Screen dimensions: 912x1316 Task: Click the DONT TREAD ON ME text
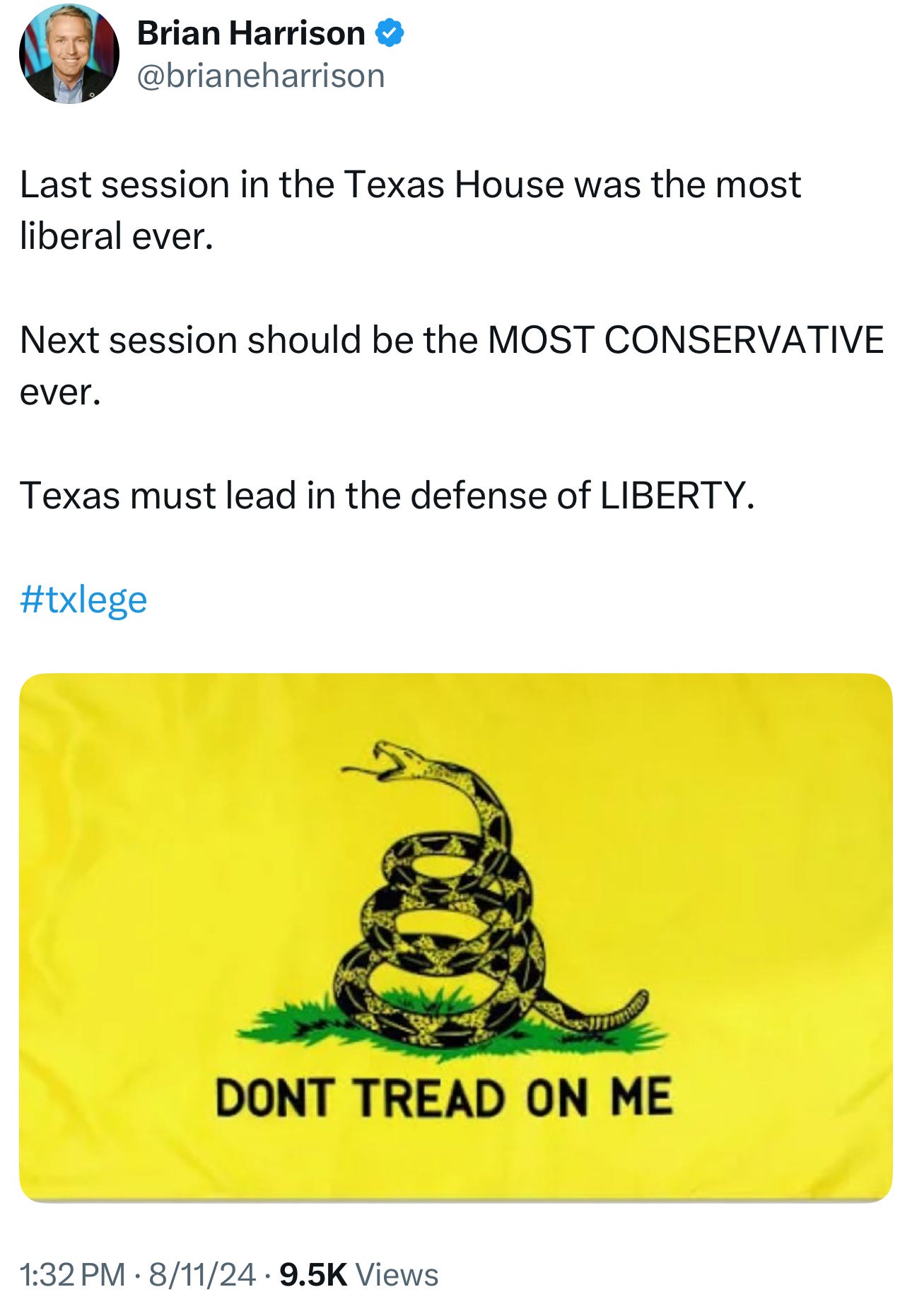pyautogui.click(x=444, y=1098)
